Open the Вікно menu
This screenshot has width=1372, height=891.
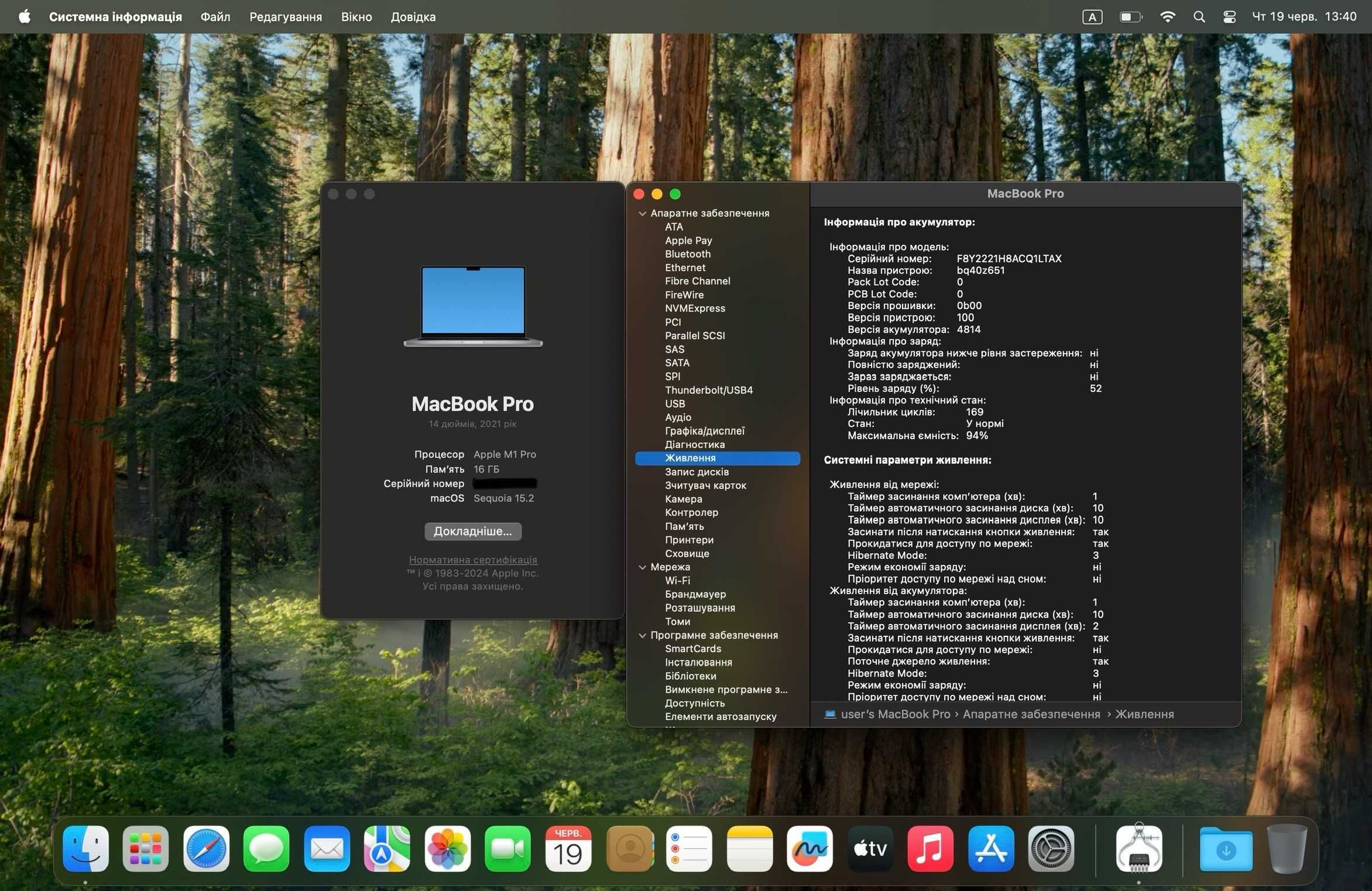click(x=356, y=16)
